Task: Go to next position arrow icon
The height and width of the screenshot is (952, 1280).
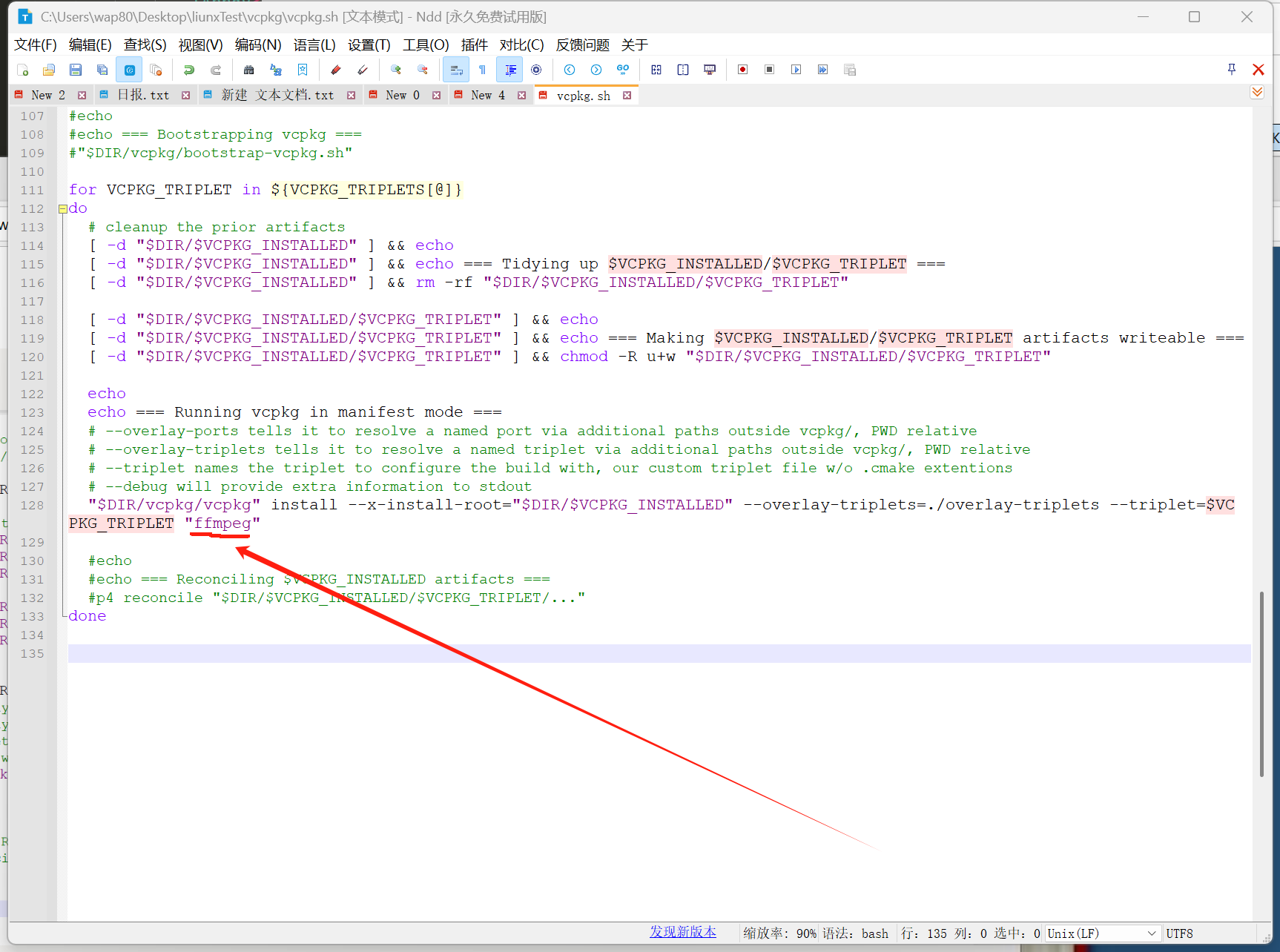Action: (x=596, y=70)
